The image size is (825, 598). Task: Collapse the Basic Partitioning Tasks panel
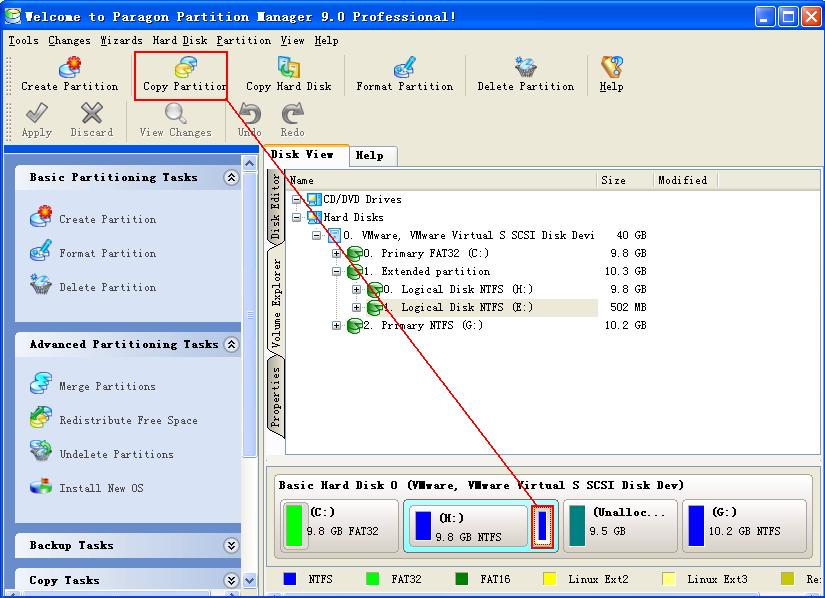[x=231, y=178]
